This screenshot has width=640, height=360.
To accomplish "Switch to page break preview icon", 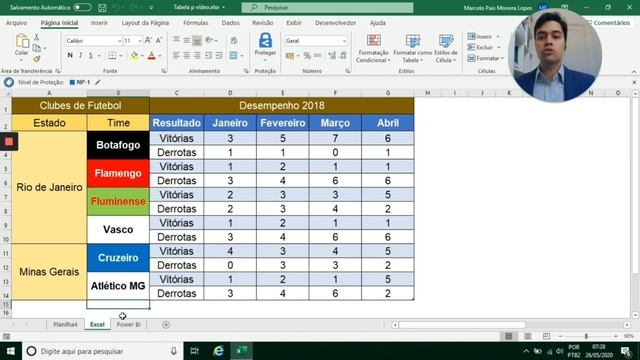I will (546, 336).
